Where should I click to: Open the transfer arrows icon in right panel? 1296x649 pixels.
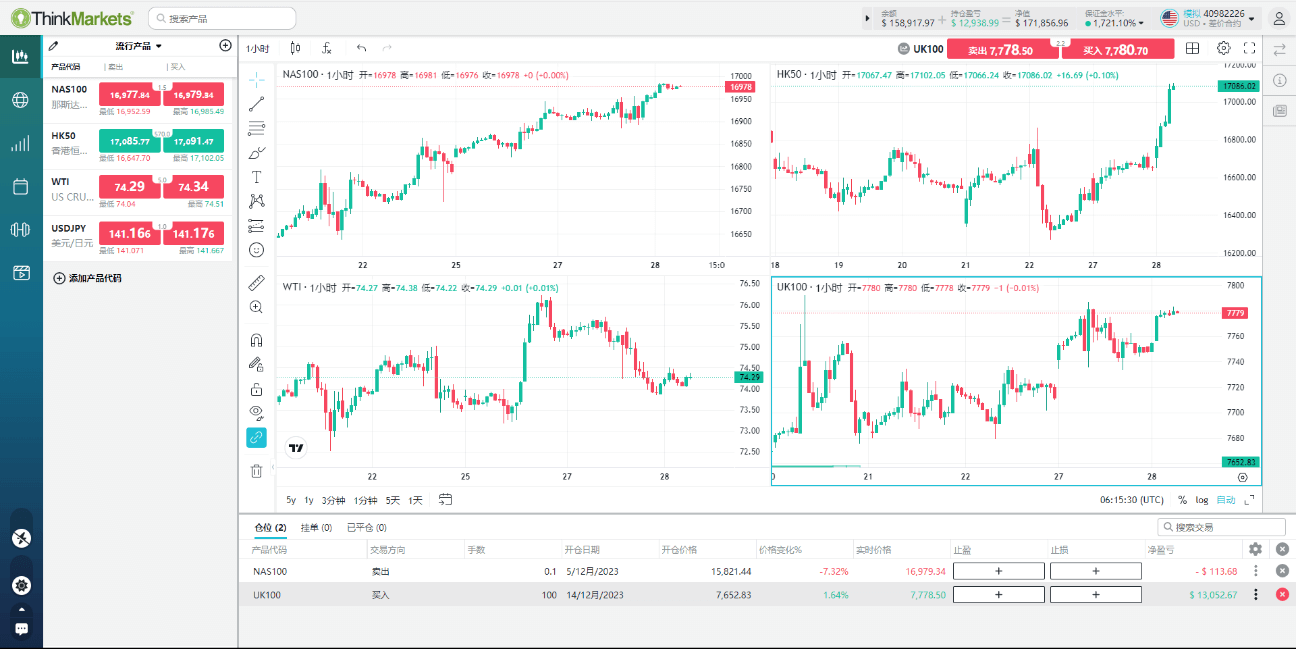1279,48
